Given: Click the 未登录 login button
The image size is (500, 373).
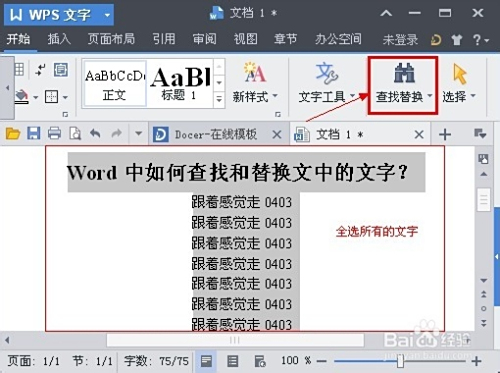Looking at the screenshot, I should (x=400, y=40).
